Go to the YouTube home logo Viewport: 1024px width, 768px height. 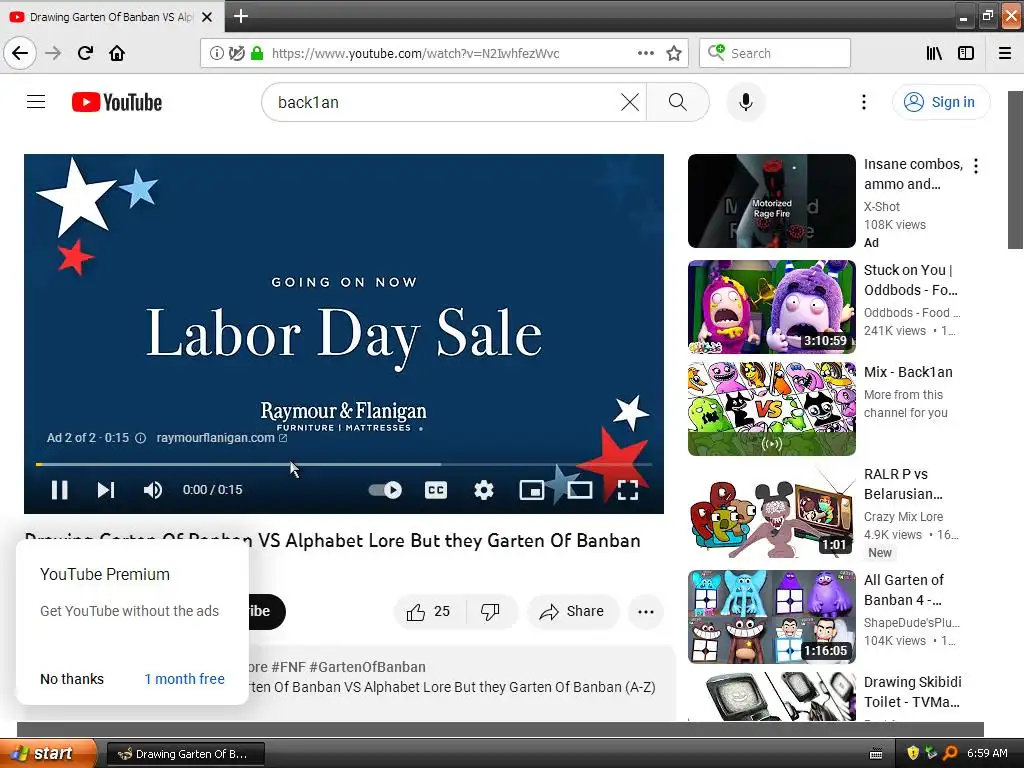click(117, 102)
